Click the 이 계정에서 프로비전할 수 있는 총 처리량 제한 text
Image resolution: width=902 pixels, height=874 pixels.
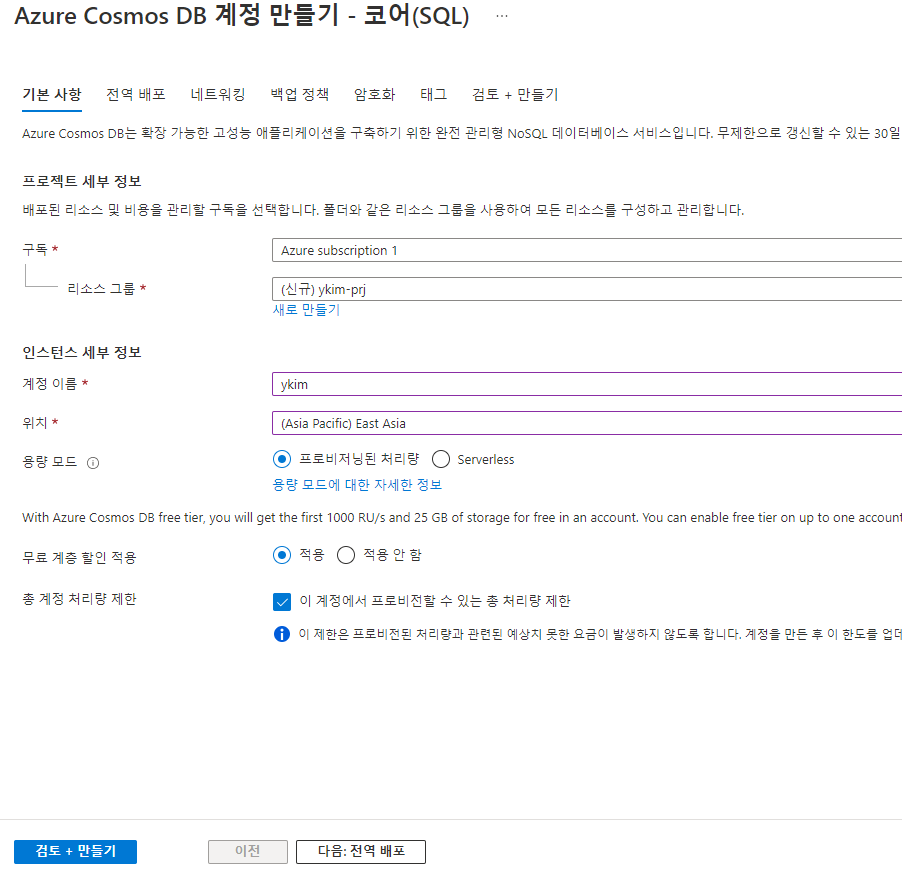435,601
